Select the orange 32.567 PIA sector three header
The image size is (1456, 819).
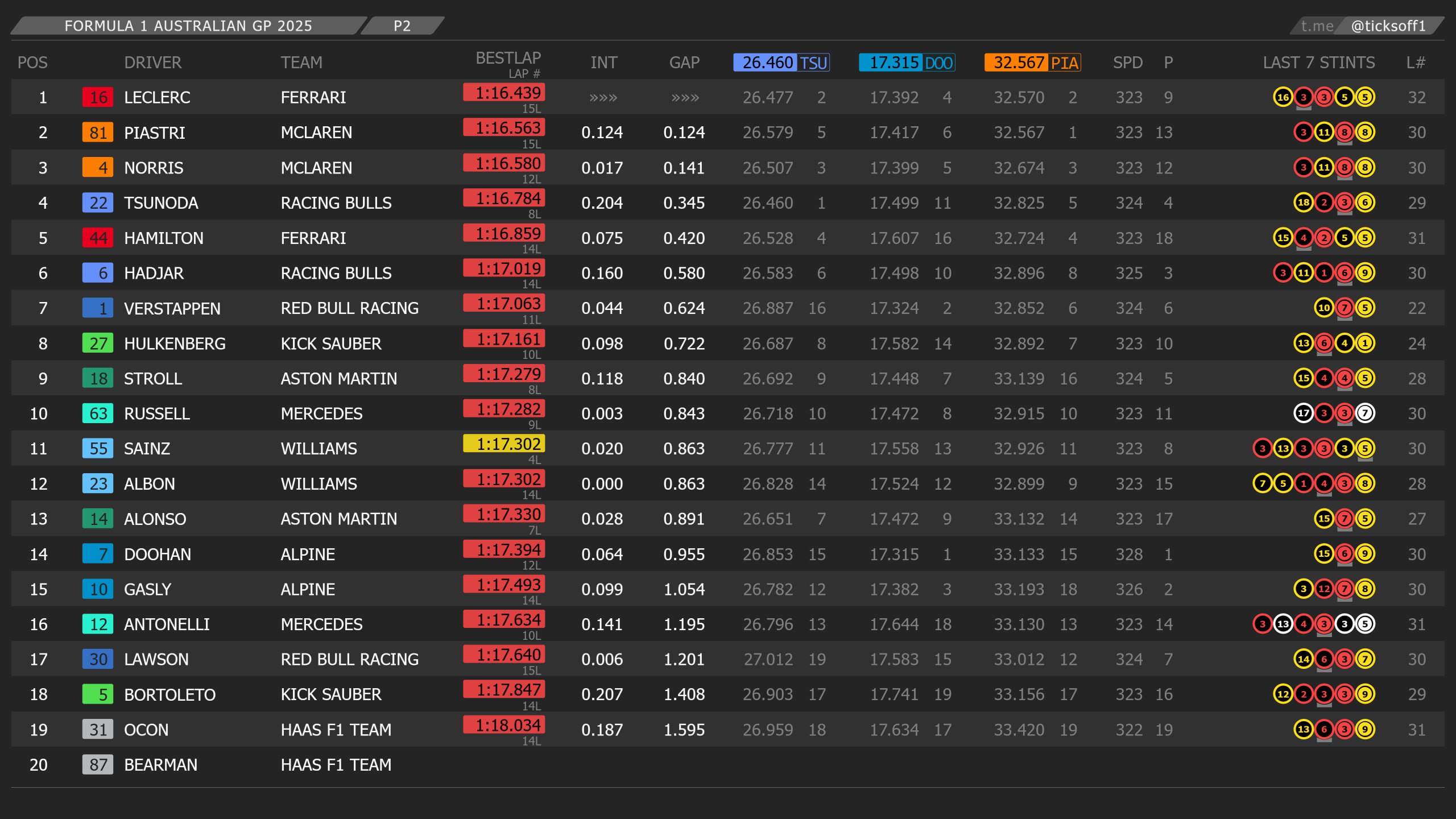1033,63
